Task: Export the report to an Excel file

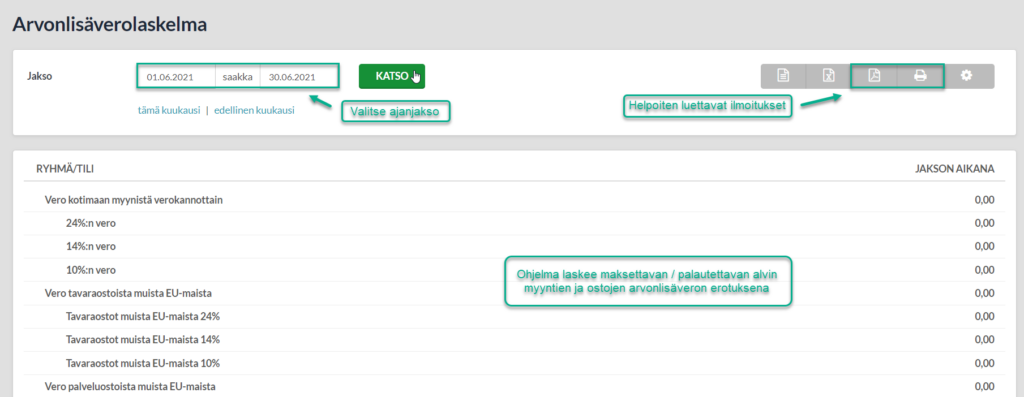Action: click(x=828, y=76)
